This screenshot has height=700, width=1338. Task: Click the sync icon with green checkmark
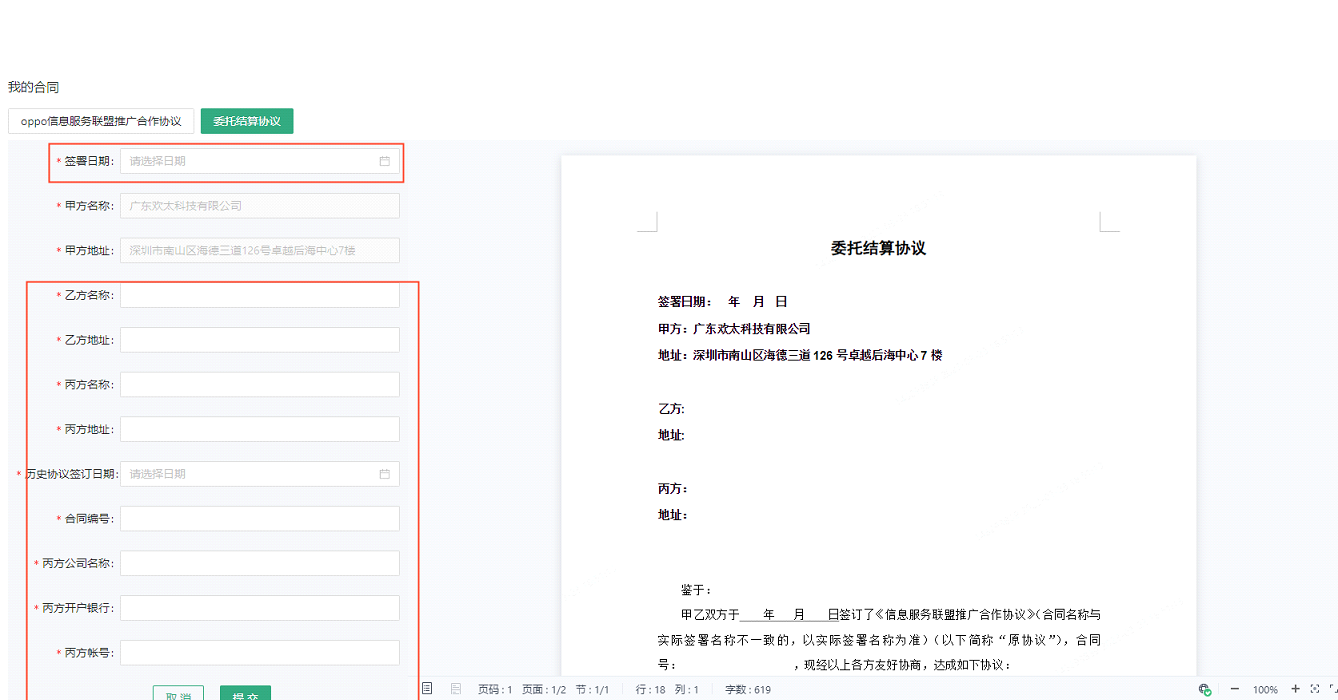(x=1203, y=688)
